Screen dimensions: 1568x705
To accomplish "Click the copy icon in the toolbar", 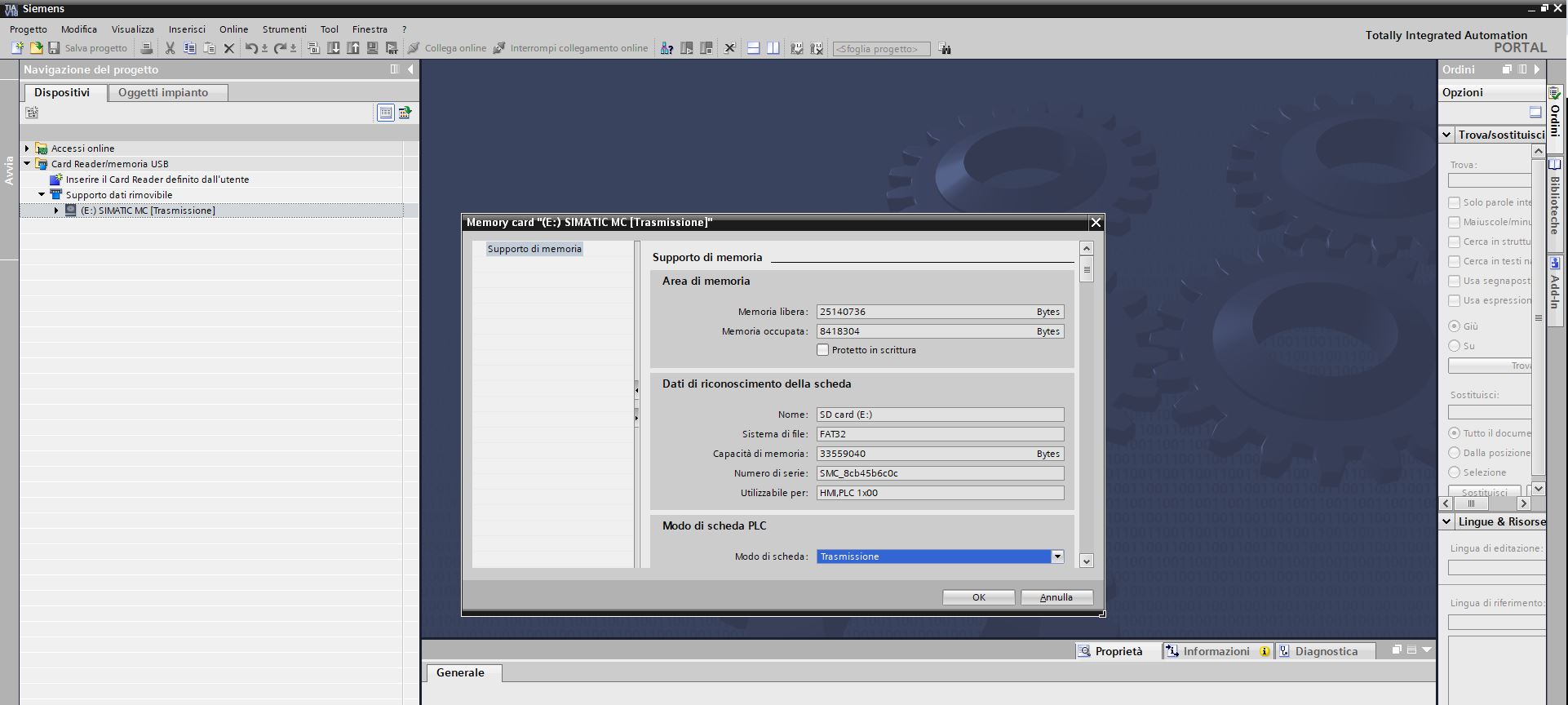I will [x=189, y=48].
